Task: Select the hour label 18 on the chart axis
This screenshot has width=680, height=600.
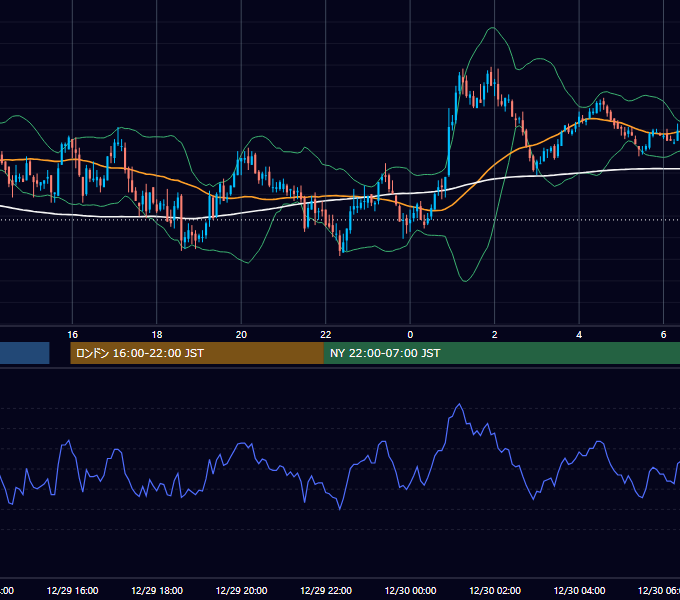Action: click(157, 335)
